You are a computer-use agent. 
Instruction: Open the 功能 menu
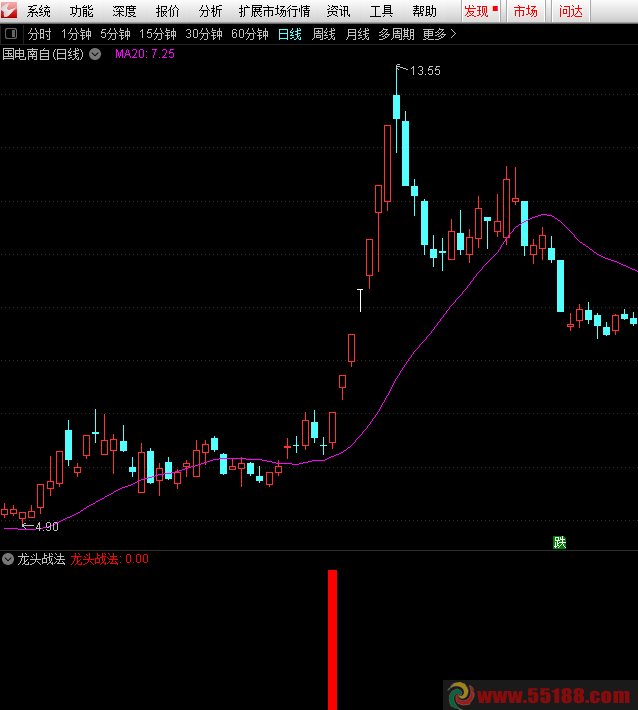[82, 12]
